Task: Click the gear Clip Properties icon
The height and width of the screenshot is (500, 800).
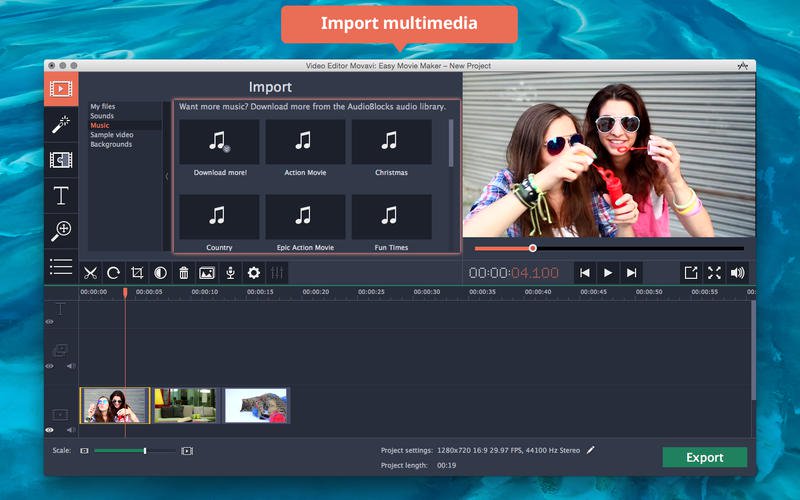Action: (x=254, y=272)
